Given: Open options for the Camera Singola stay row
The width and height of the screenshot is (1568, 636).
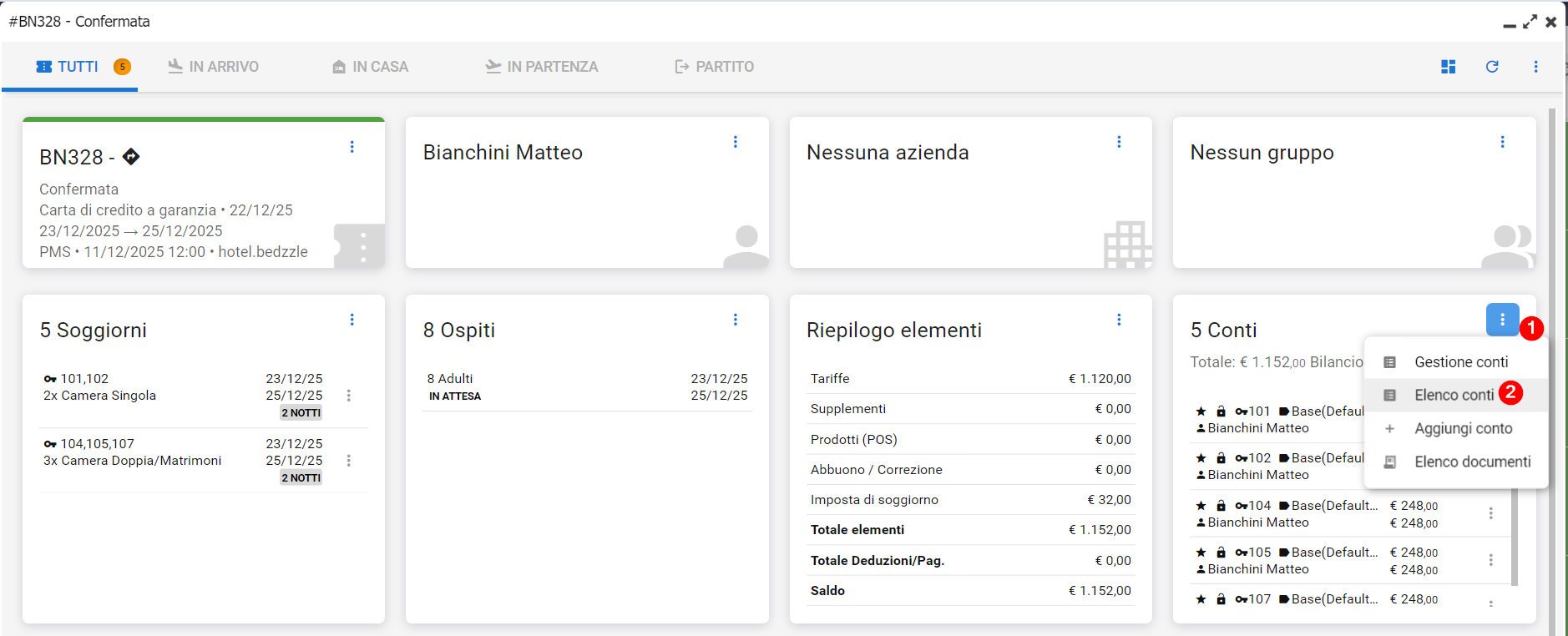Looking at the screenshot, I should point(349,396).
